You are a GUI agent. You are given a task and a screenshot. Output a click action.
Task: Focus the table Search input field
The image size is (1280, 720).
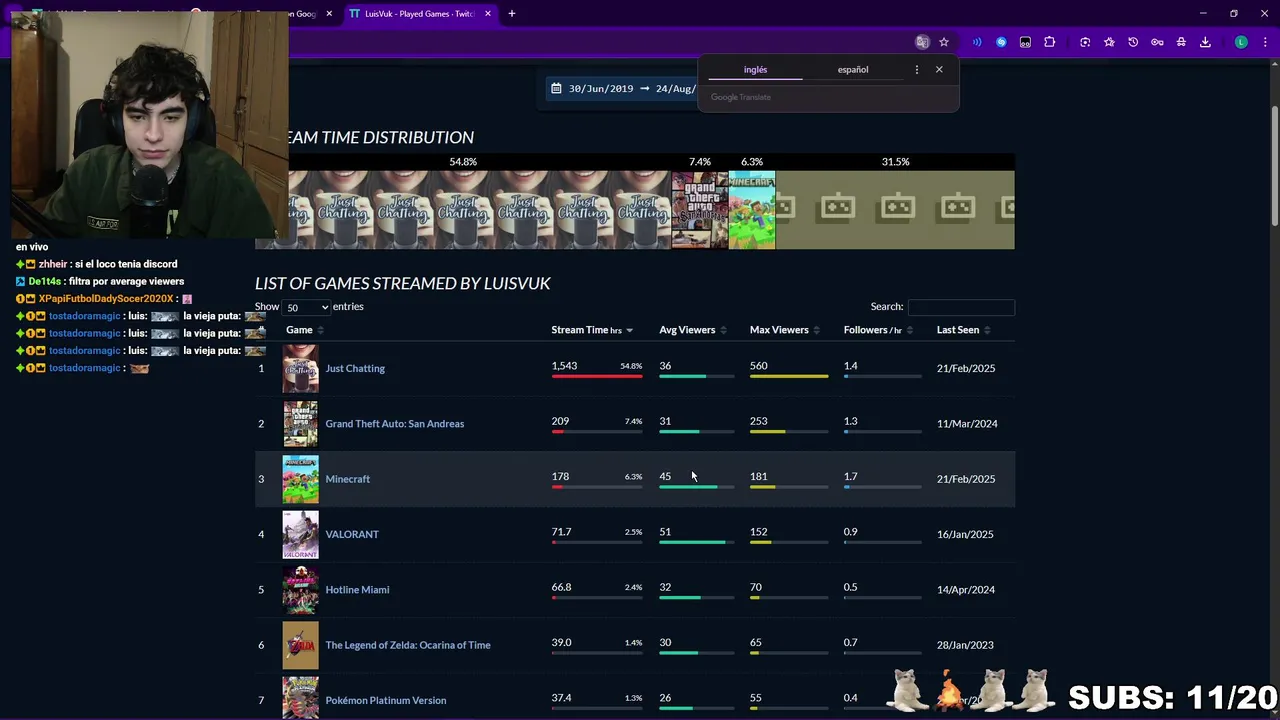coord(961,307)
